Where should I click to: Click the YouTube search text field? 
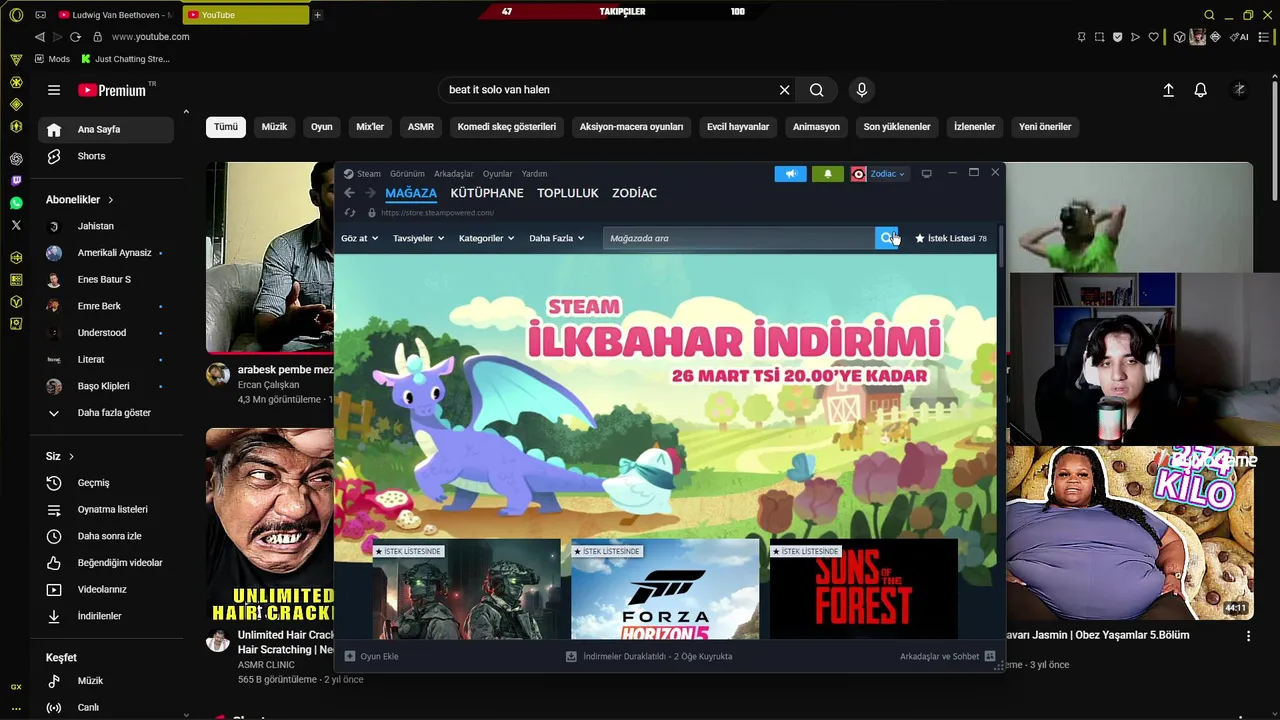pyautogui.click(x=608, y=90)
